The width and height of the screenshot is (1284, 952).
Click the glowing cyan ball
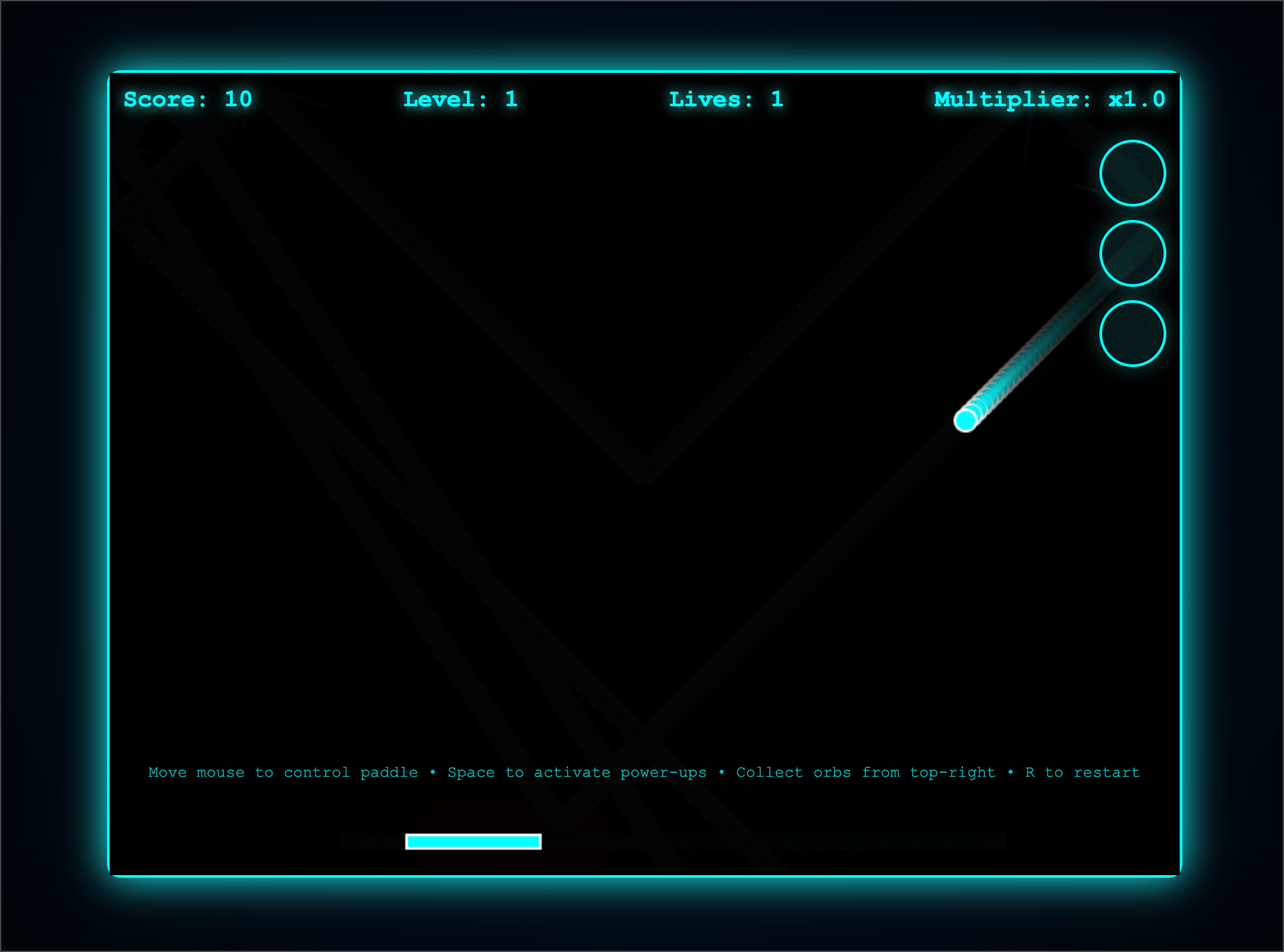[x=965, y=421]
